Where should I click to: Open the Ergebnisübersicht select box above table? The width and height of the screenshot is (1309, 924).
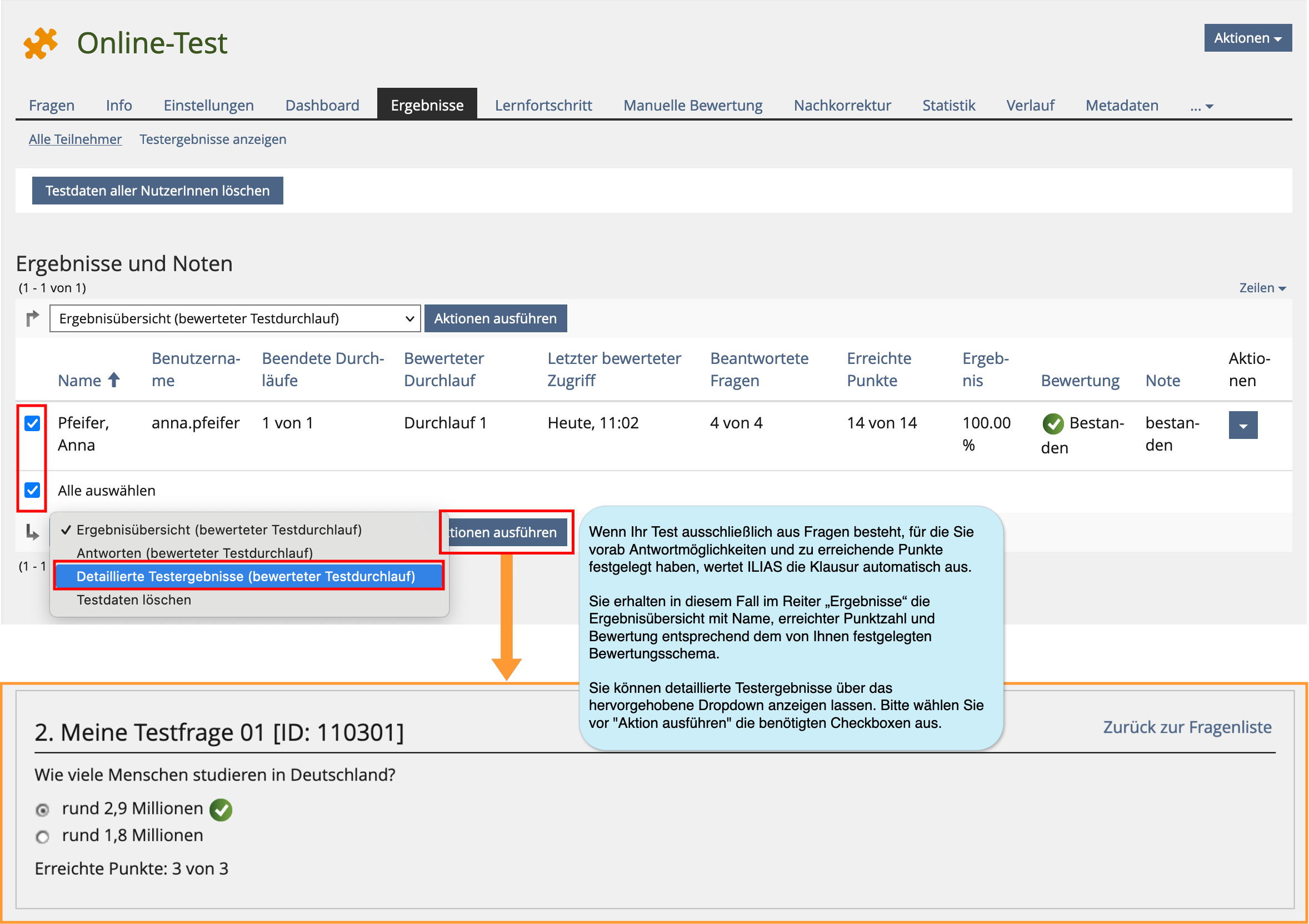click(x=235, y=318)
